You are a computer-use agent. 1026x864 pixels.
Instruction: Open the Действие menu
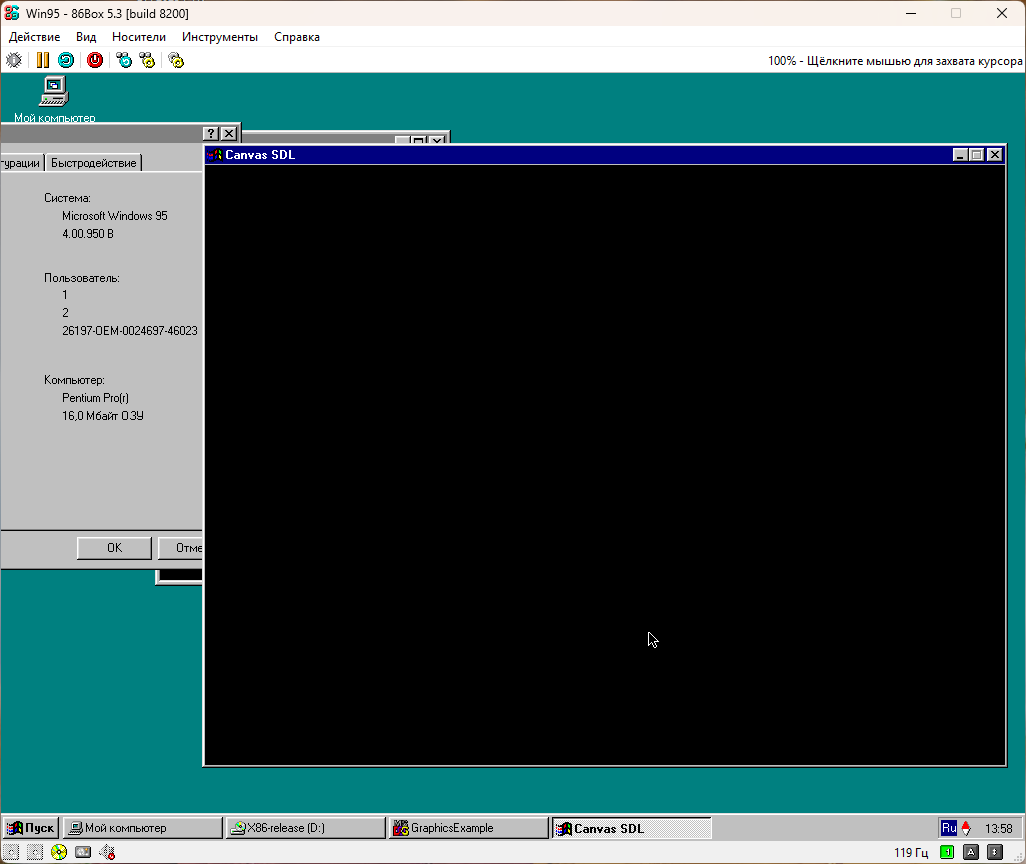pyautogui.click(x=35, y=37)
